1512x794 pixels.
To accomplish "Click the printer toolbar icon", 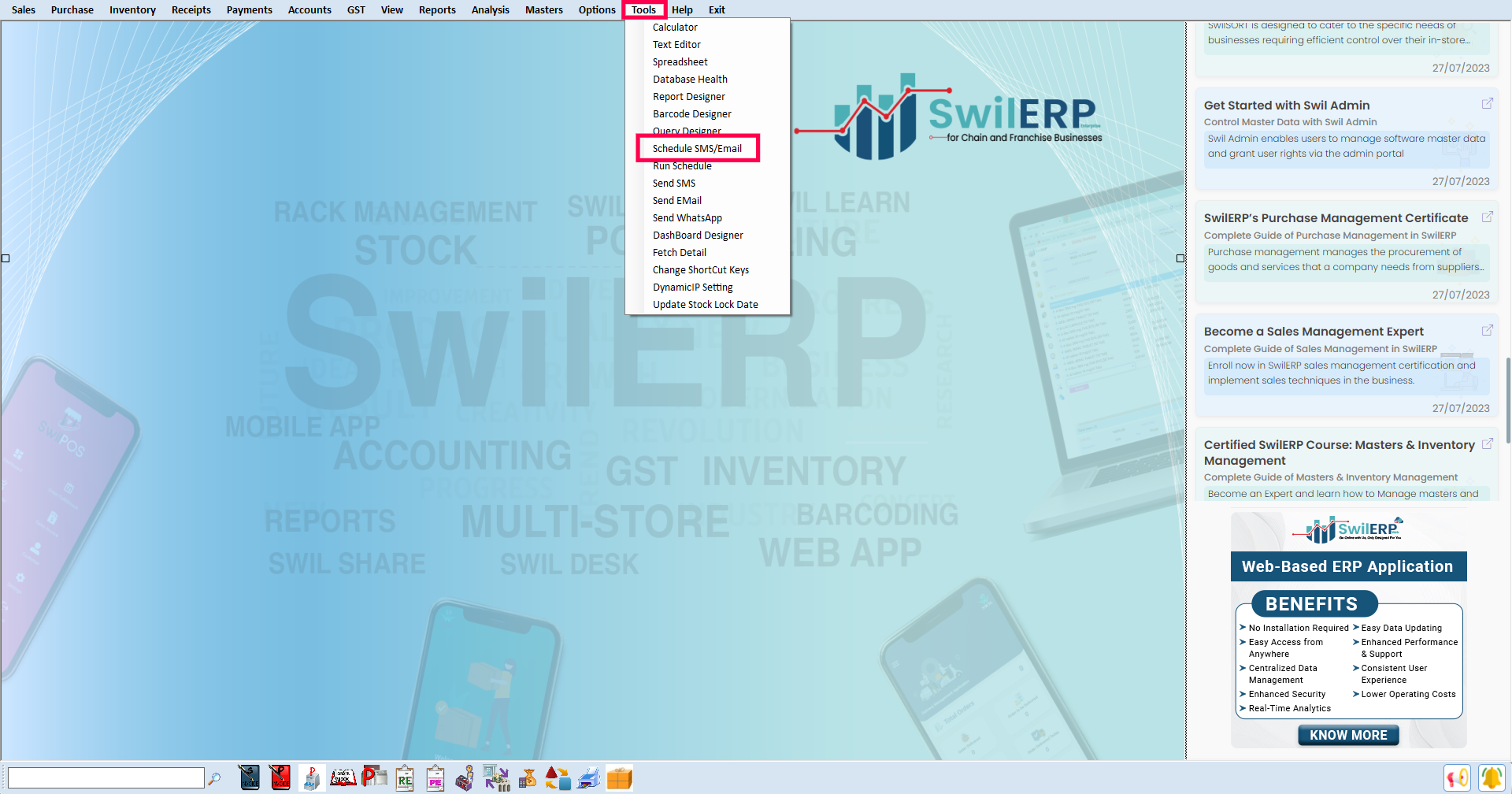I will (x=588, y=777).
